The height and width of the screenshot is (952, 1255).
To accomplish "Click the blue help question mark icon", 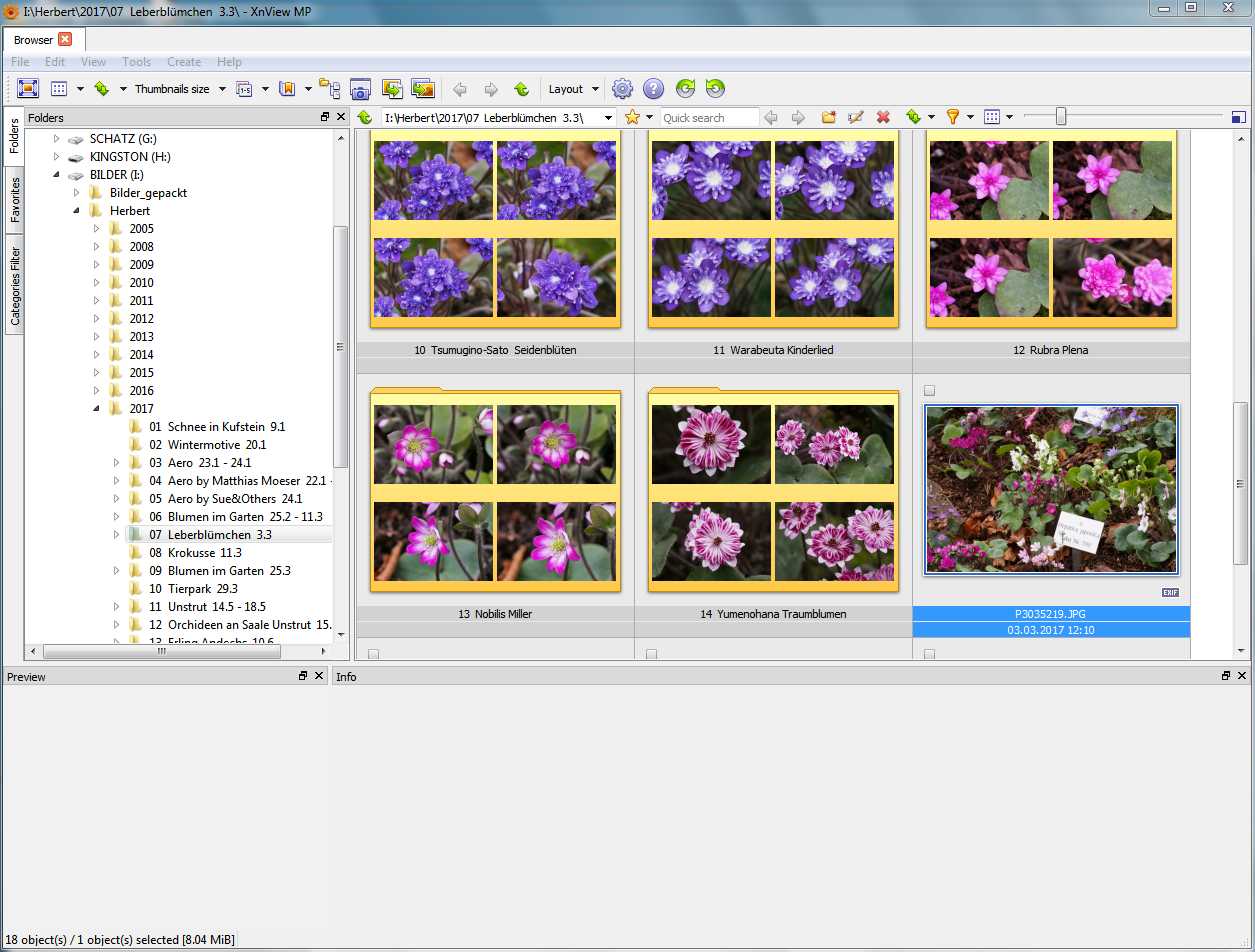I will click(653, 89).
